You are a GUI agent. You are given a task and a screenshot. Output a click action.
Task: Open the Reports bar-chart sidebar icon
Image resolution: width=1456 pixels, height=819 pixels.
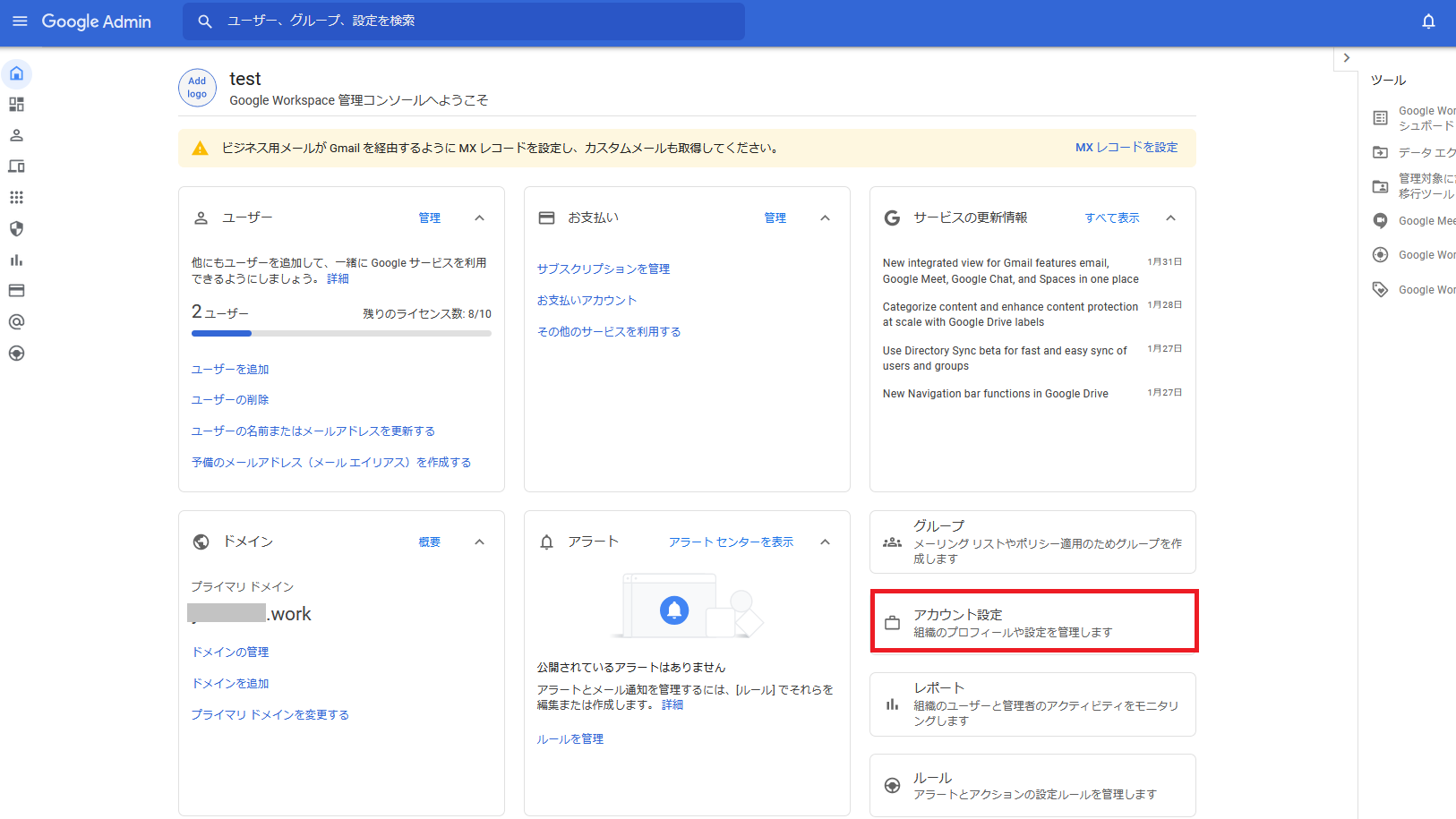16,260
